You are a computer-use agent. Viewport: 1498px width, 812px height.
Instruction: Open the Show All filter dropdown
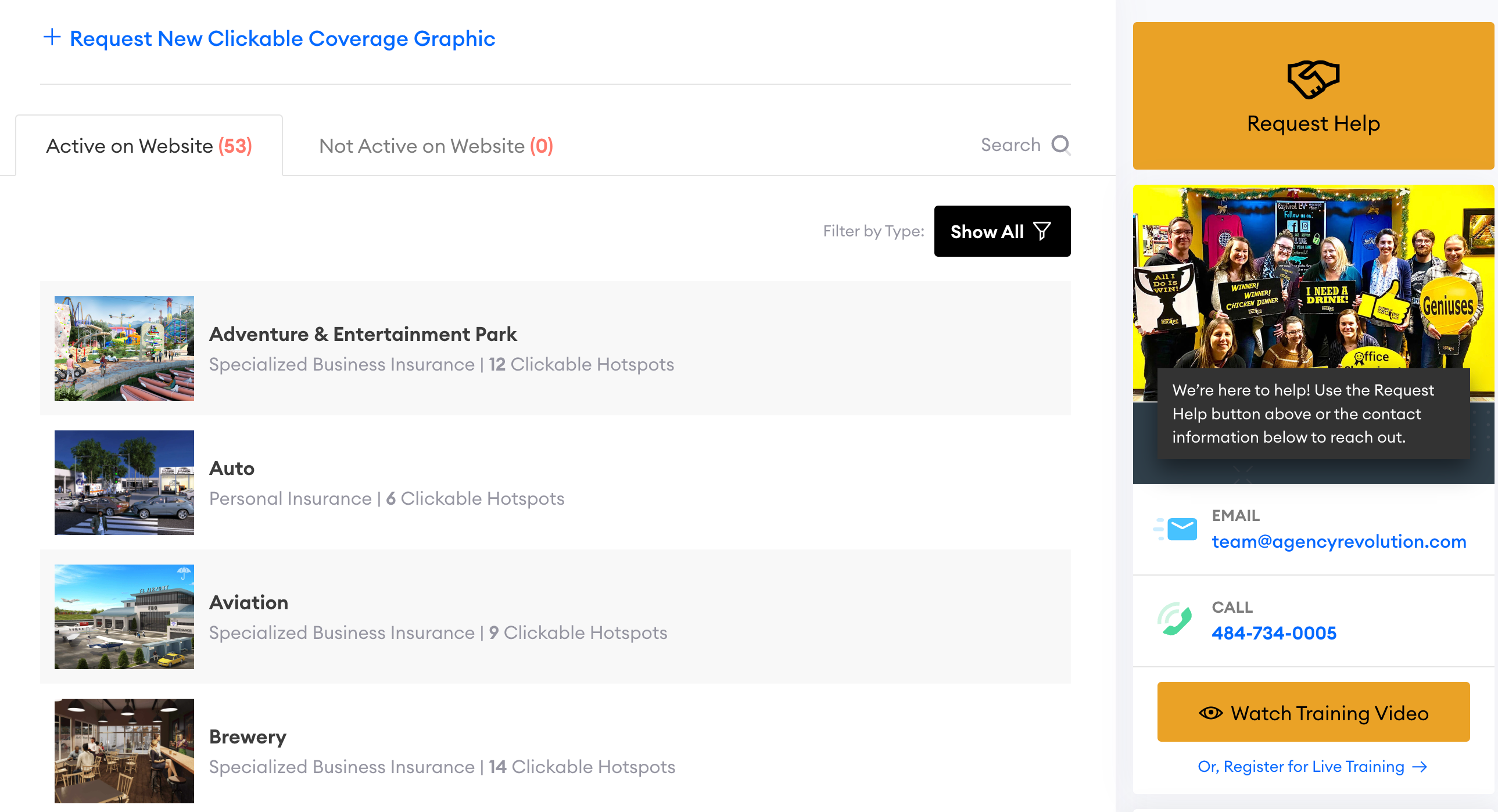[1001, 231]
